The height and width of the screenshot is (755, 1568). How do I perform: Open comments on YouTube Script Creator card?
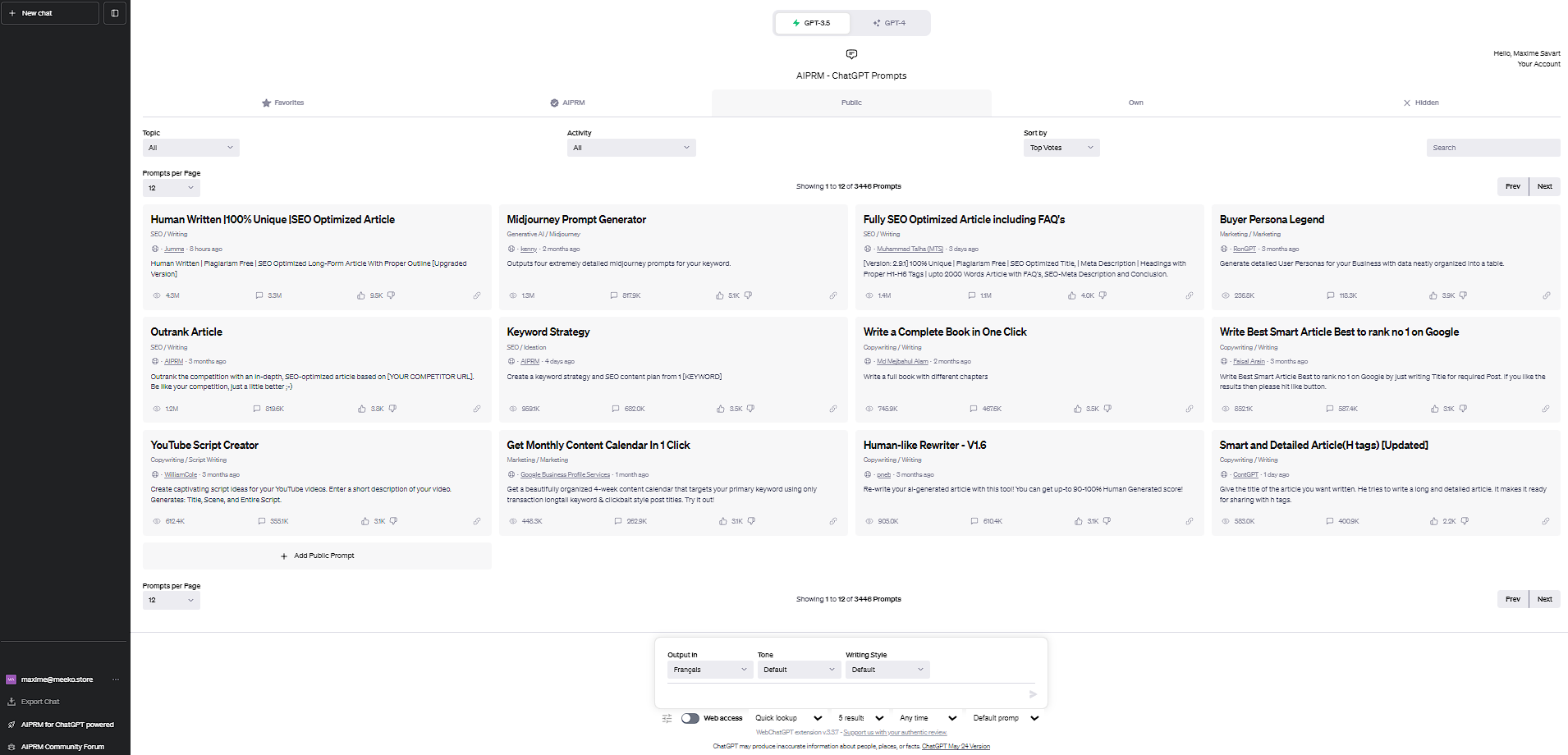click(262, 521)
